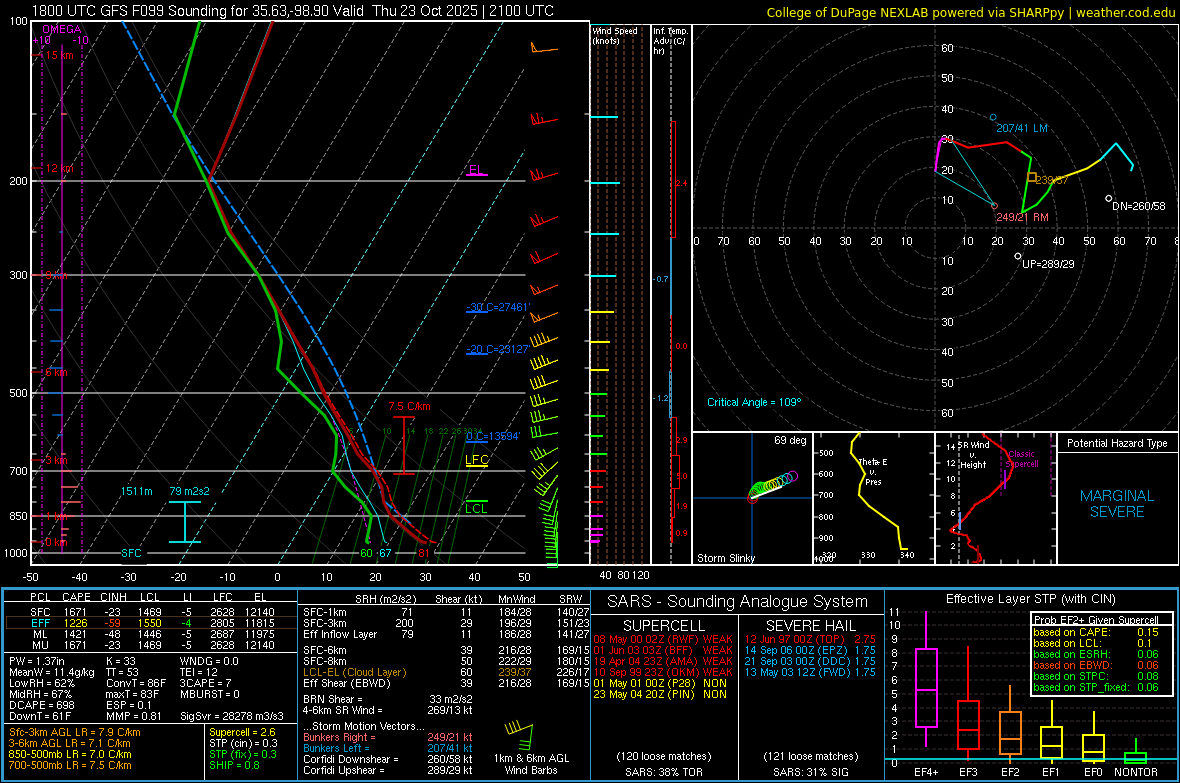This screenshot has height=783, width=1180.
Task: Click the SR Wind v. Height panel label
Action: click(x=973, y=455)
